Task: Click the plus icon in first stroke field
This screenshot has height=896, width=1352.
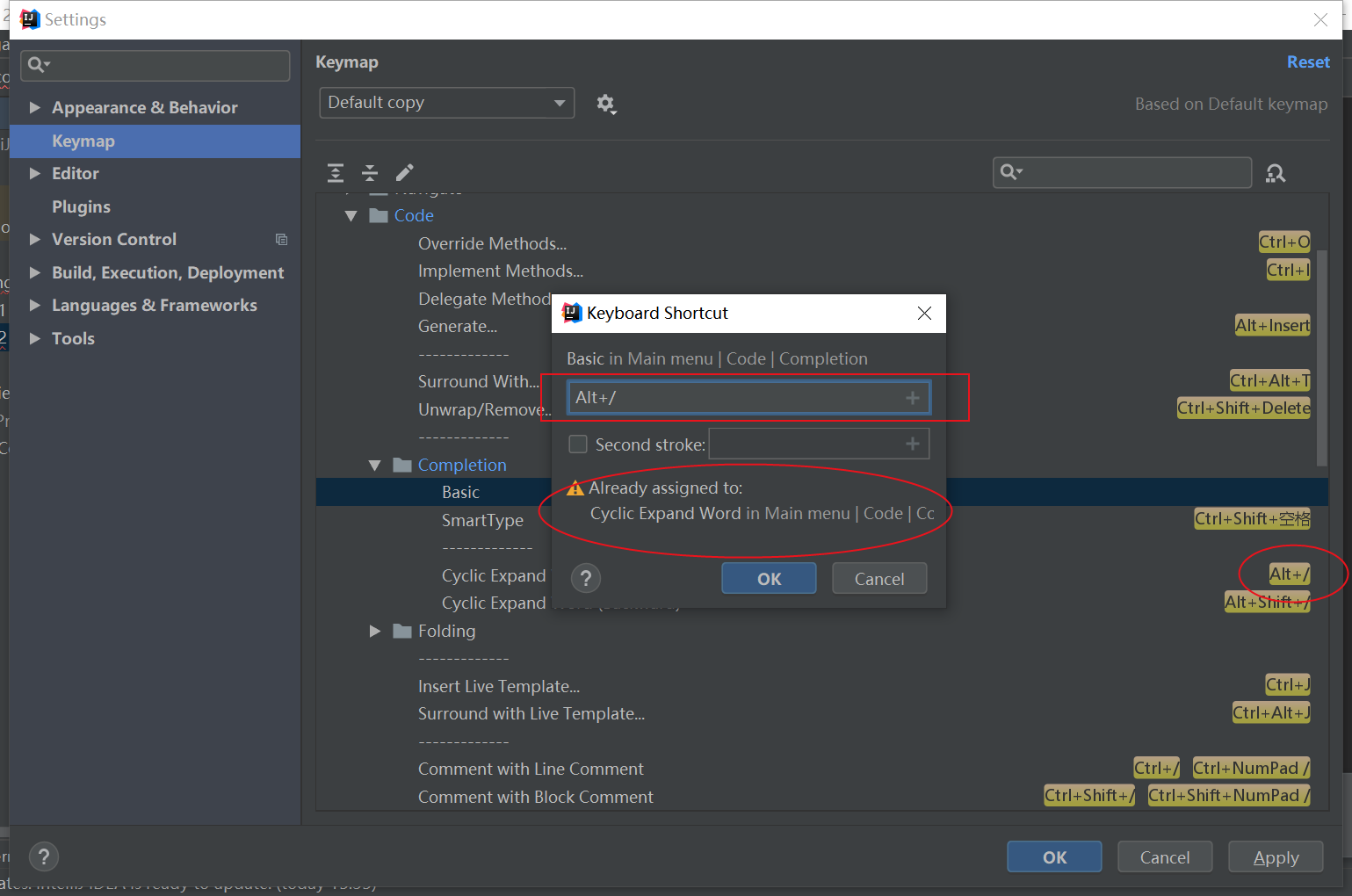Action: click(x=913, y=398)
